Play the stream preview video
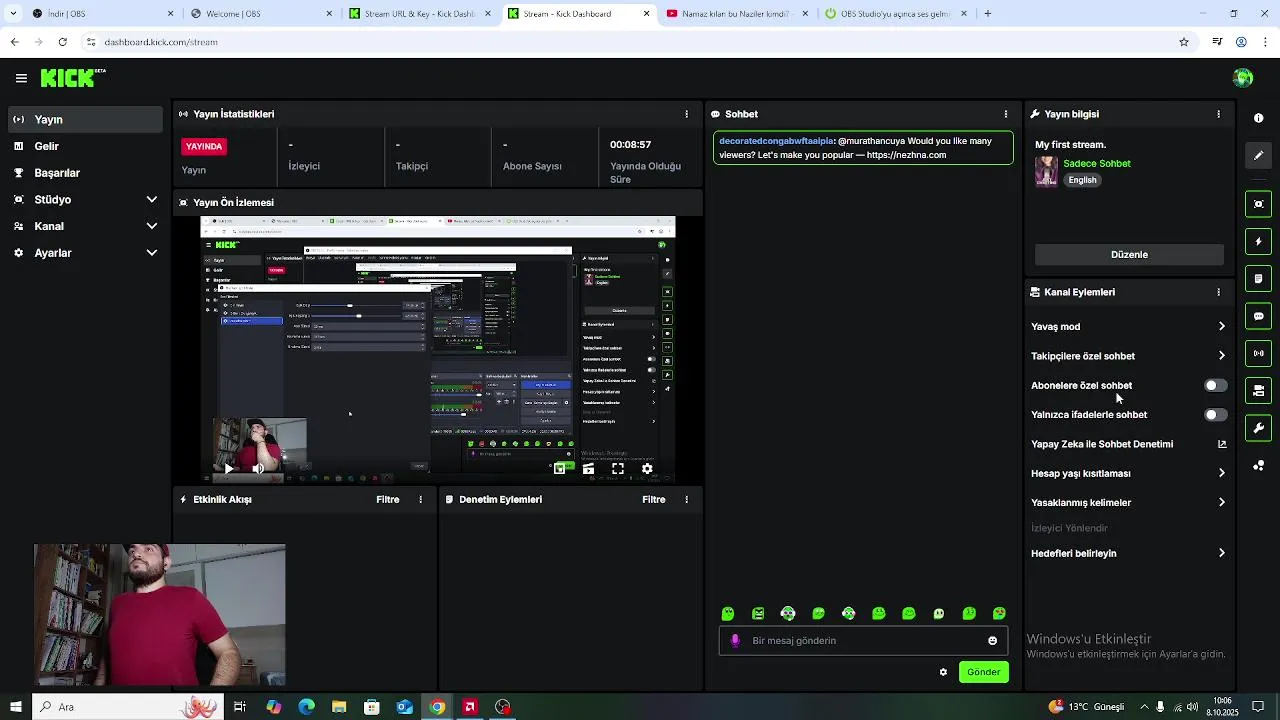Image resolution: width=1280 pixels, height=720 pixels. click(x=229, y=468)
